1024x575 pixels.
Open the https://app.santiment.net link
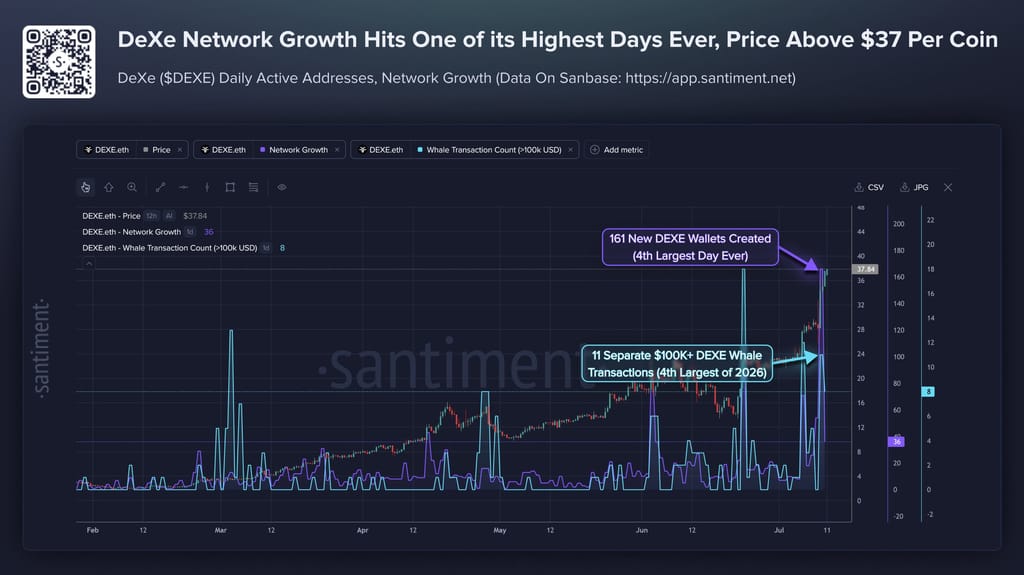coord(711,78)
